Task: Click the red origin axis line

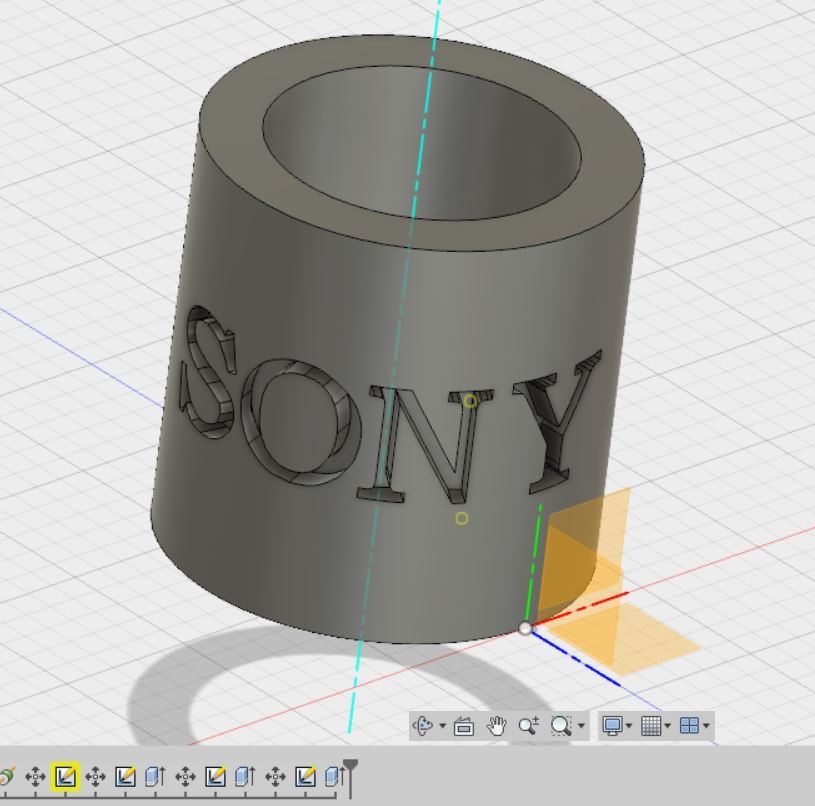Action: coord(580,609)
